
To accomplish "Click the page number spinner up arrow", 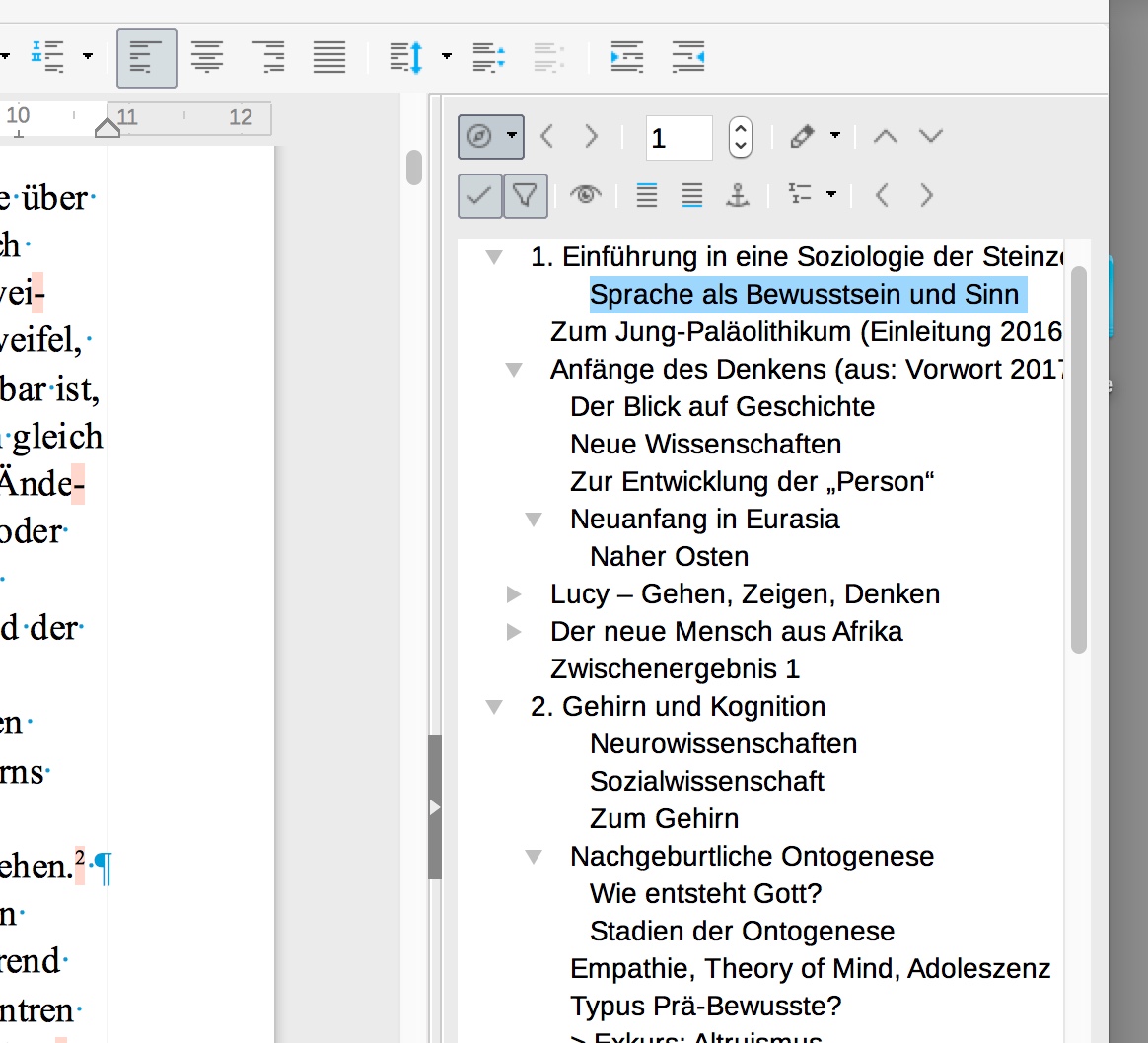I will pos(741,128).
